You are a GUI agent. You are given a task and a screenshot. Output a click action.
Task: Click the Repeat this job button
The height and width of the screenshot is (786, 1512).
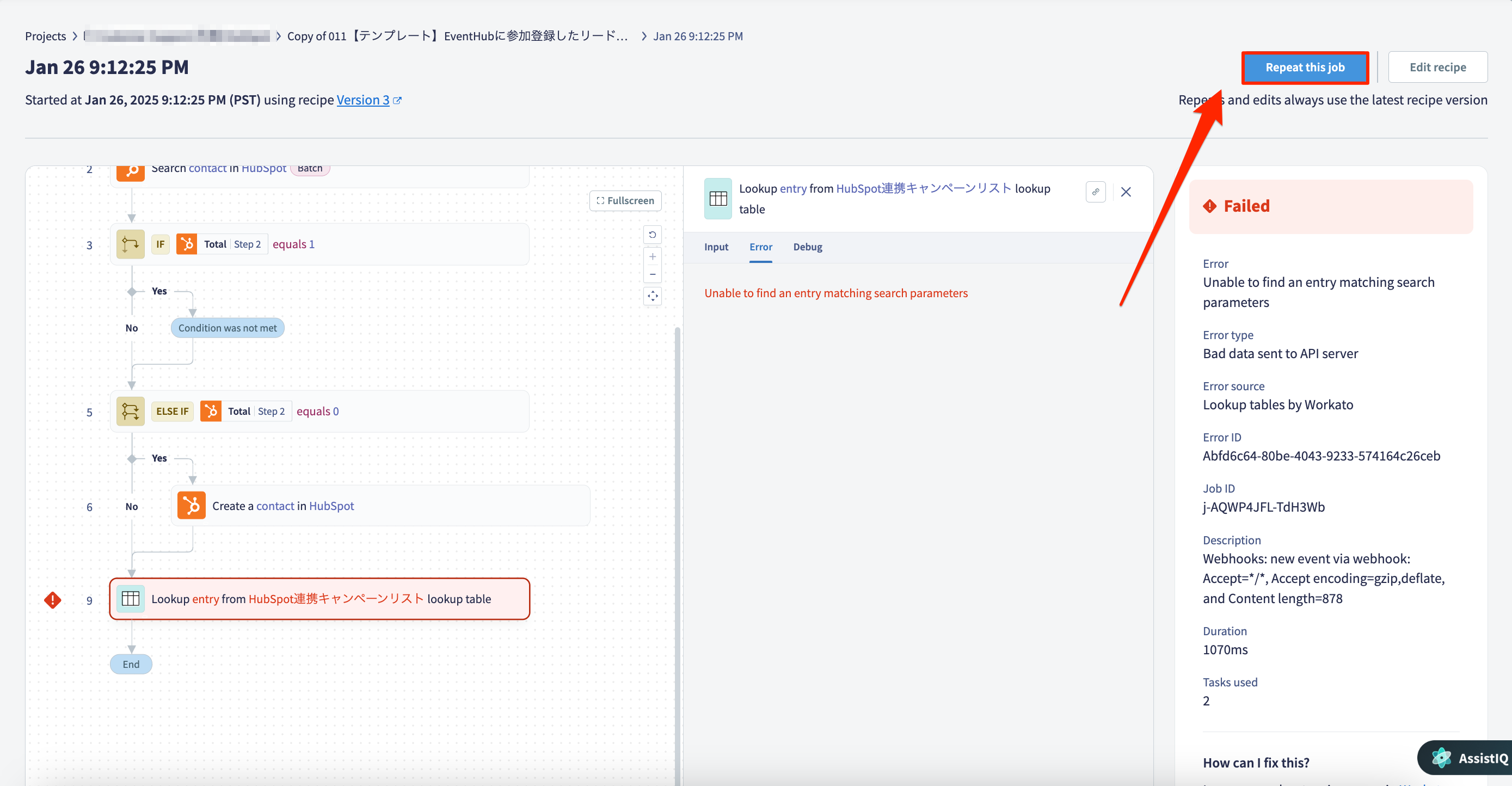coord(1304,67)
